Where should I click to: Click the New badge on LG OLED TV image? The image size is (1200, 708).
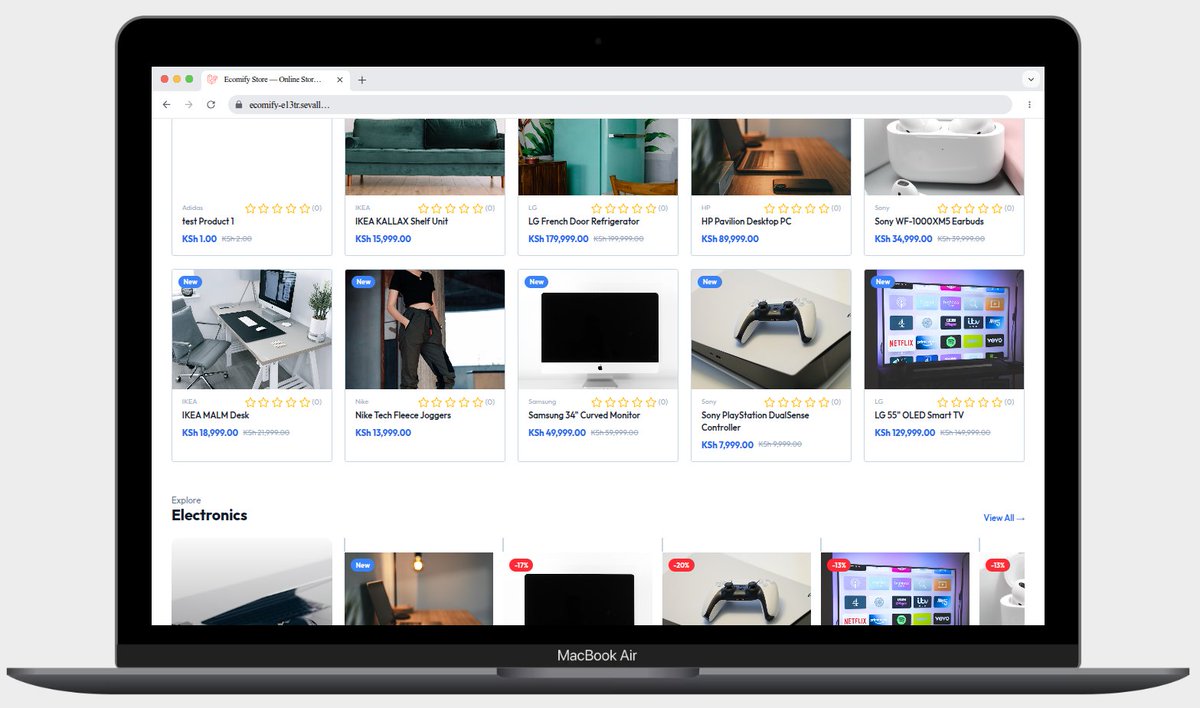[x=882, y=282]
